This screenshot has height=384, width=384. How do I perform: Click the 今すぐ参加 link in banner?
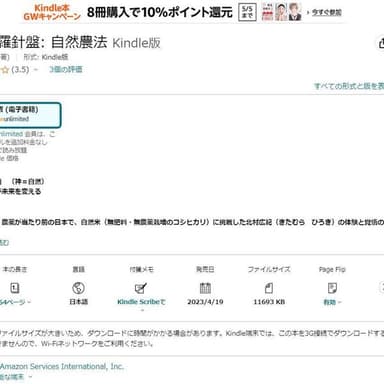coord(326,12)
